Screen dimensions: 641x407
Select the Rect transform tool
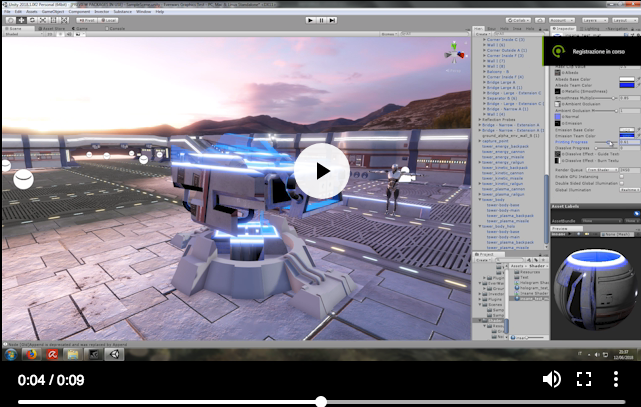click(54, 20)
